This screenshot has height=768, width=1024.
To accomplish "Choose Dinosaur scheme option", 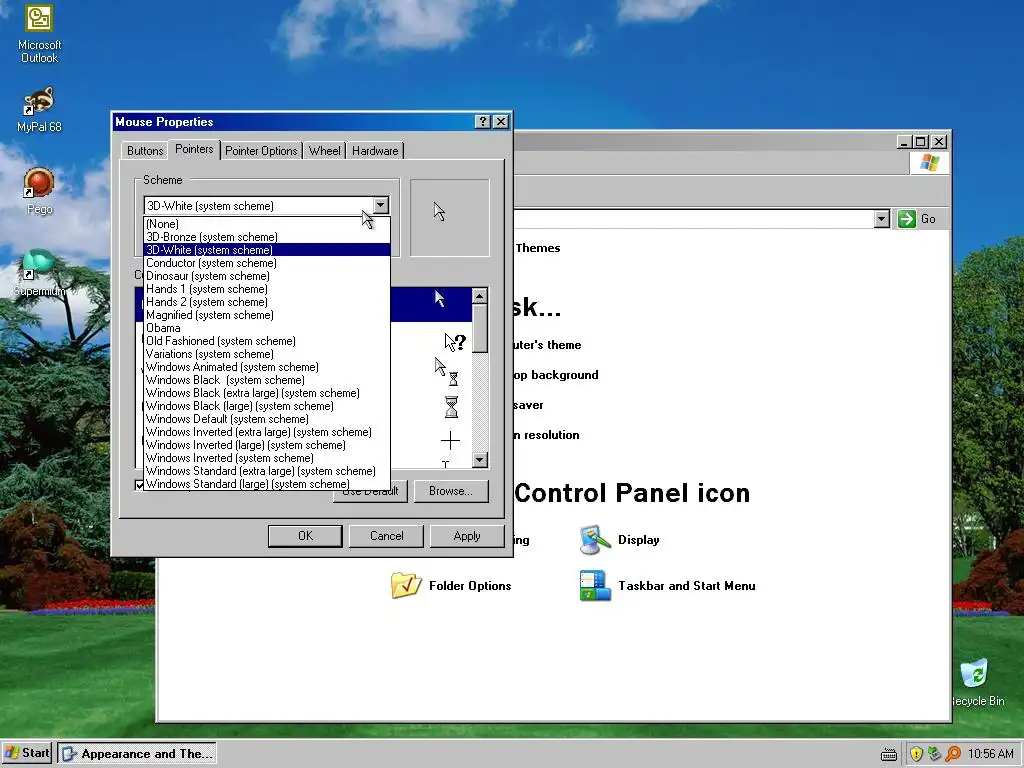I will click(266, 276).
